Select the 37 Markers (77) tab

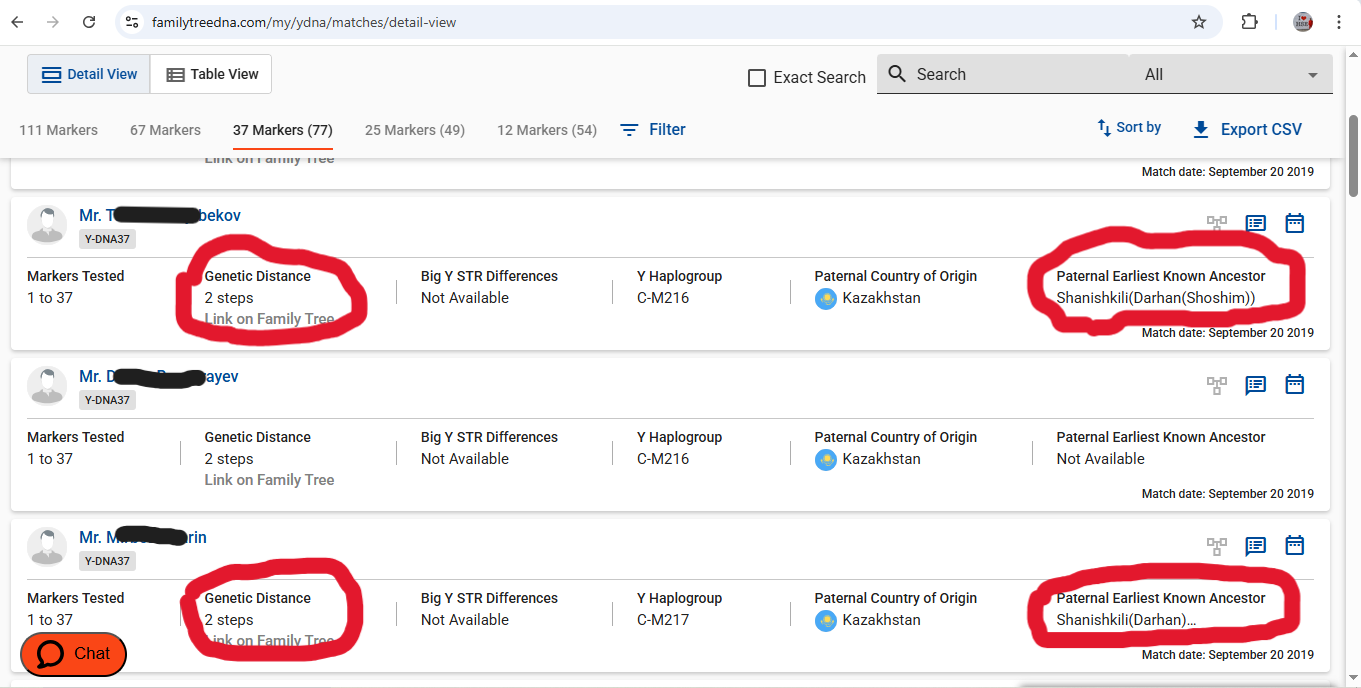click(283, 130)
